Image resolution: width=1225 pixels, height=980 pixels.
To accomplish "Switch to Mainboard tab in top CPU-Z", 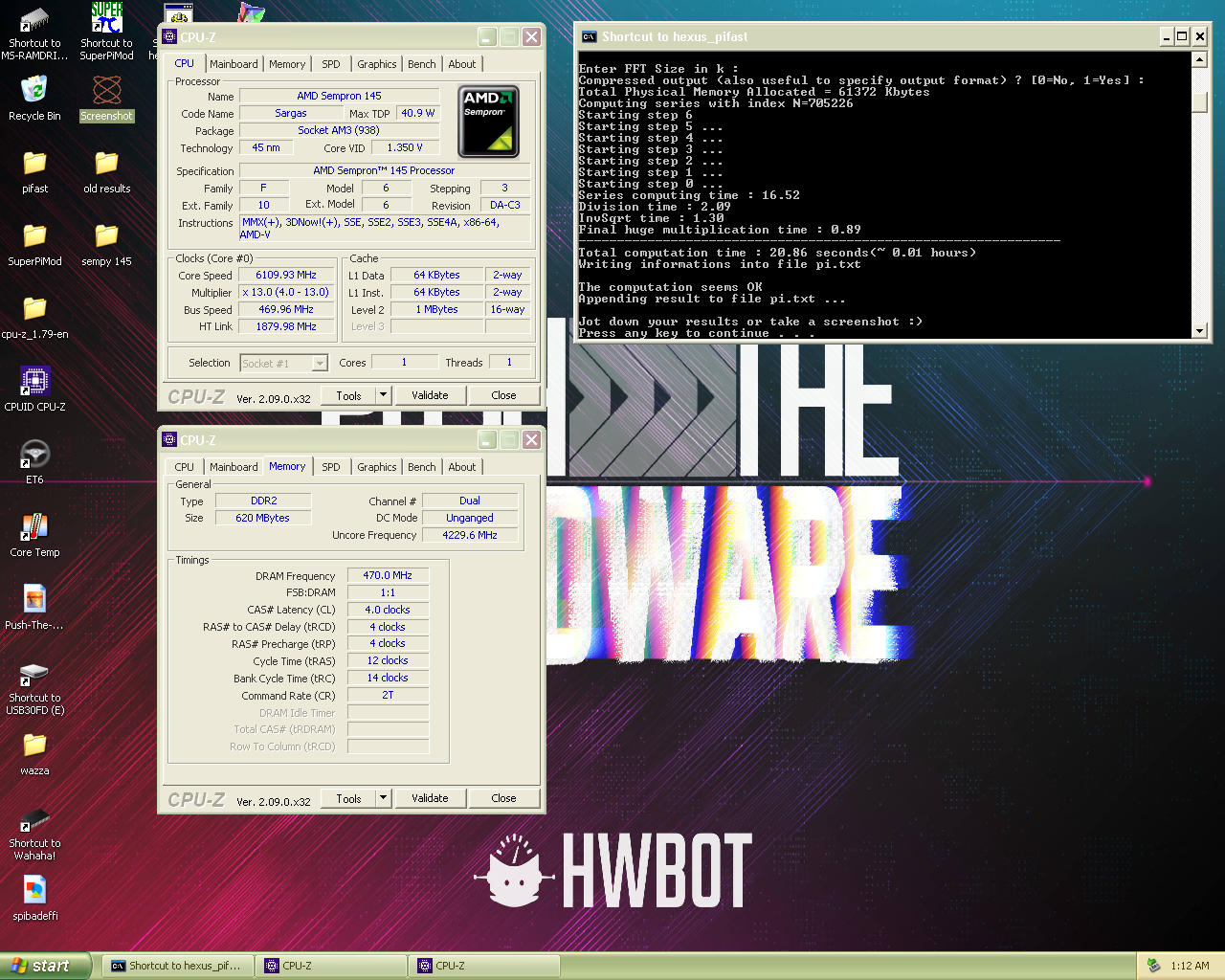I will 234,64.
